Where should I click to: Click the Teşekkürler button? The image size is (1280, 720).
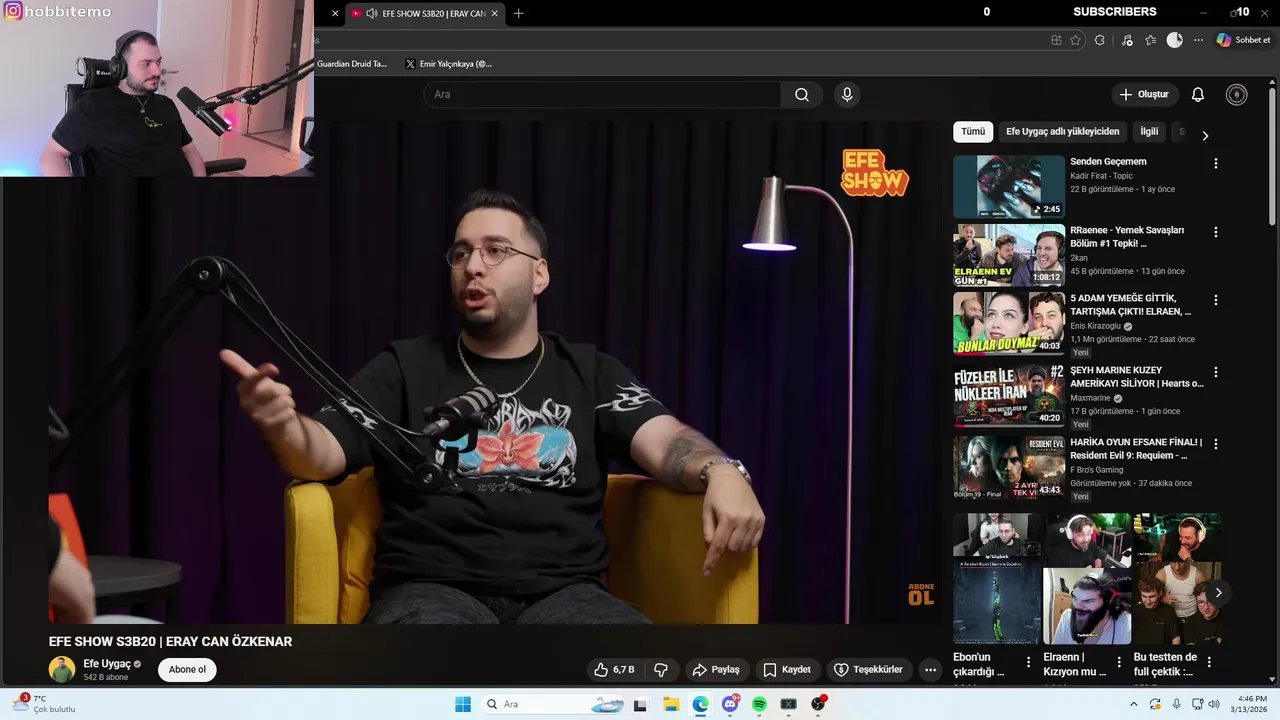coord(868,669)
